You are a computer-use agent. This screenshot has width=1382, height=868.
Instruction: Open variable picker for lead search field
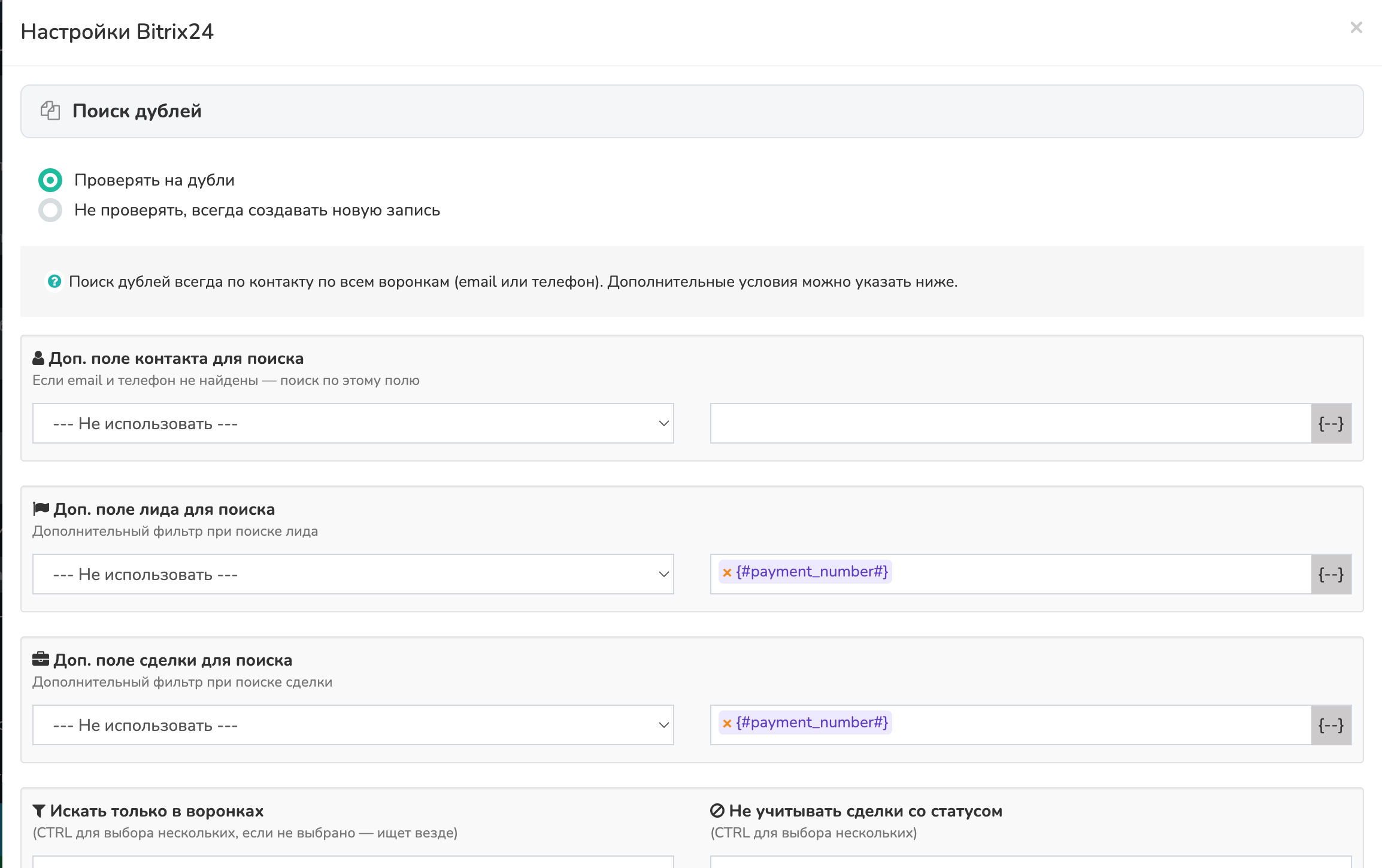tap(1331, 574)
